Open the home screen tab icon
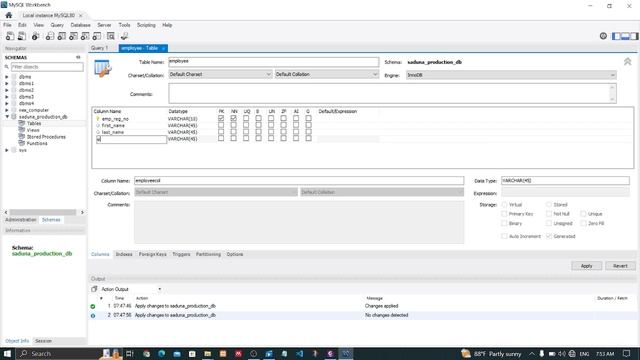Viewport: 640px width, 360px height. tap(9, 15)
